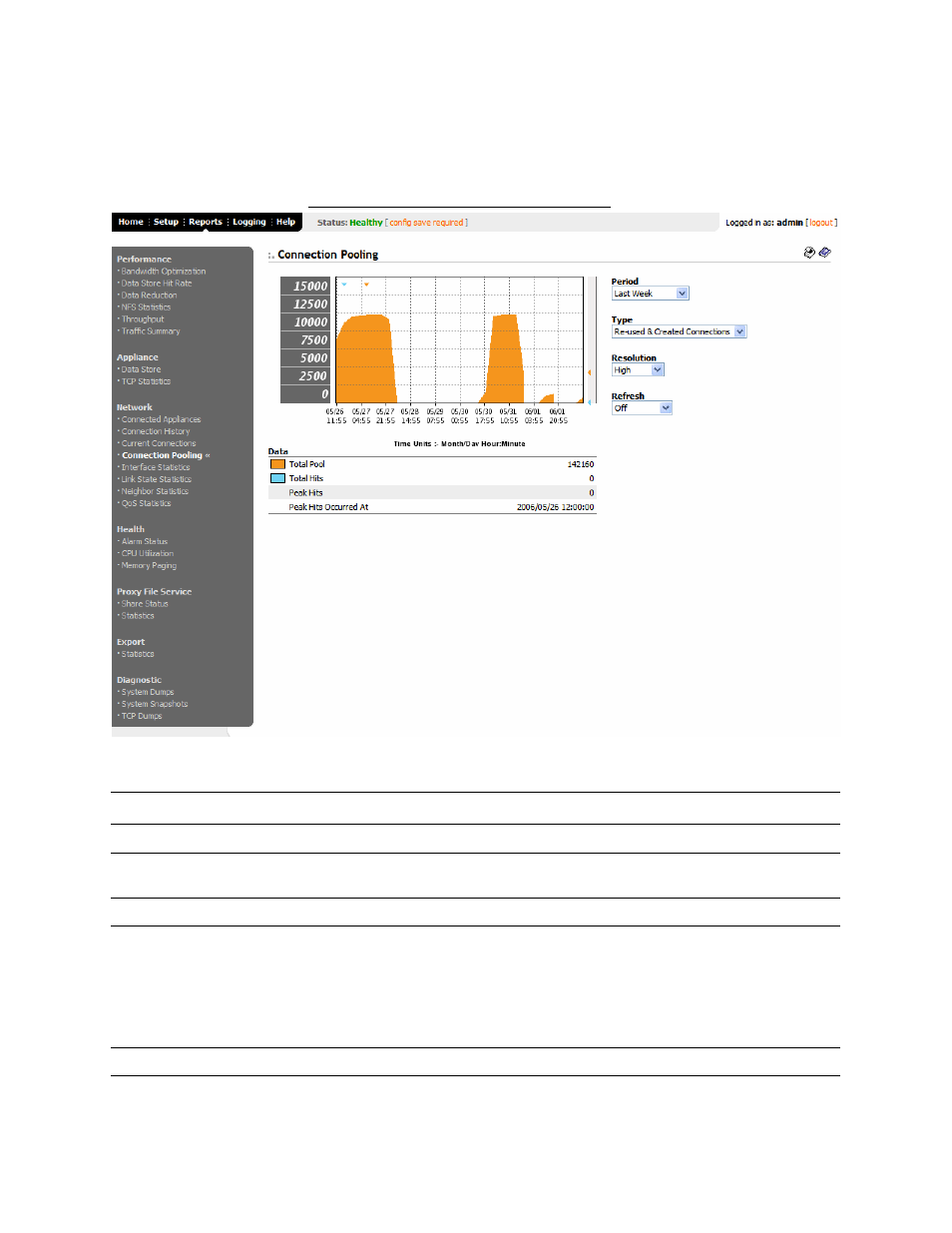Click the orange marker at chart top
Screen dimensions: 952x1233
(x=366, y=285)
